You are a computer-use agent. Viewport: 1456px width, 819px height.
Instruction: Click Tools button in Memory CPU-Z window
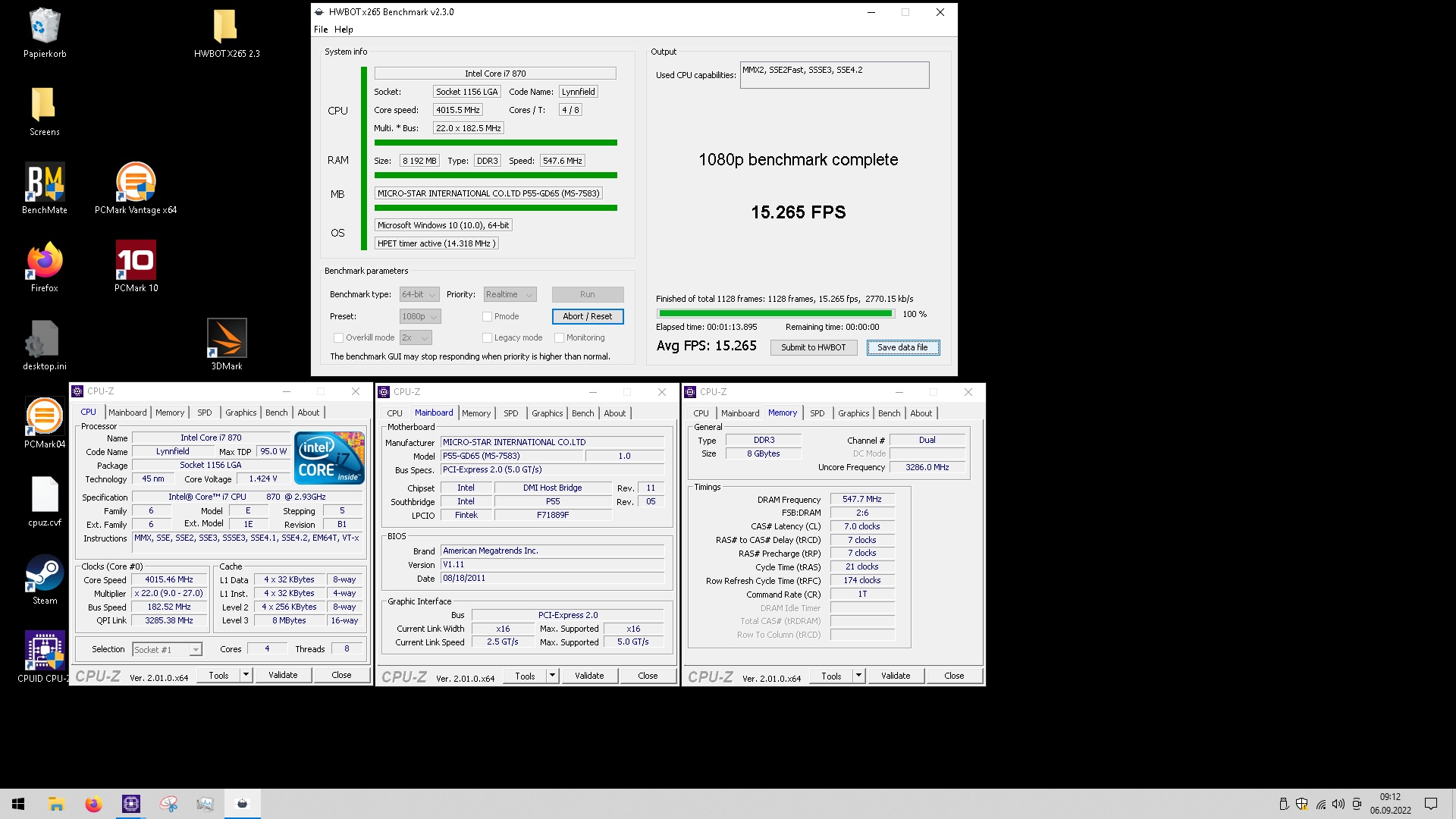point(831,676)
